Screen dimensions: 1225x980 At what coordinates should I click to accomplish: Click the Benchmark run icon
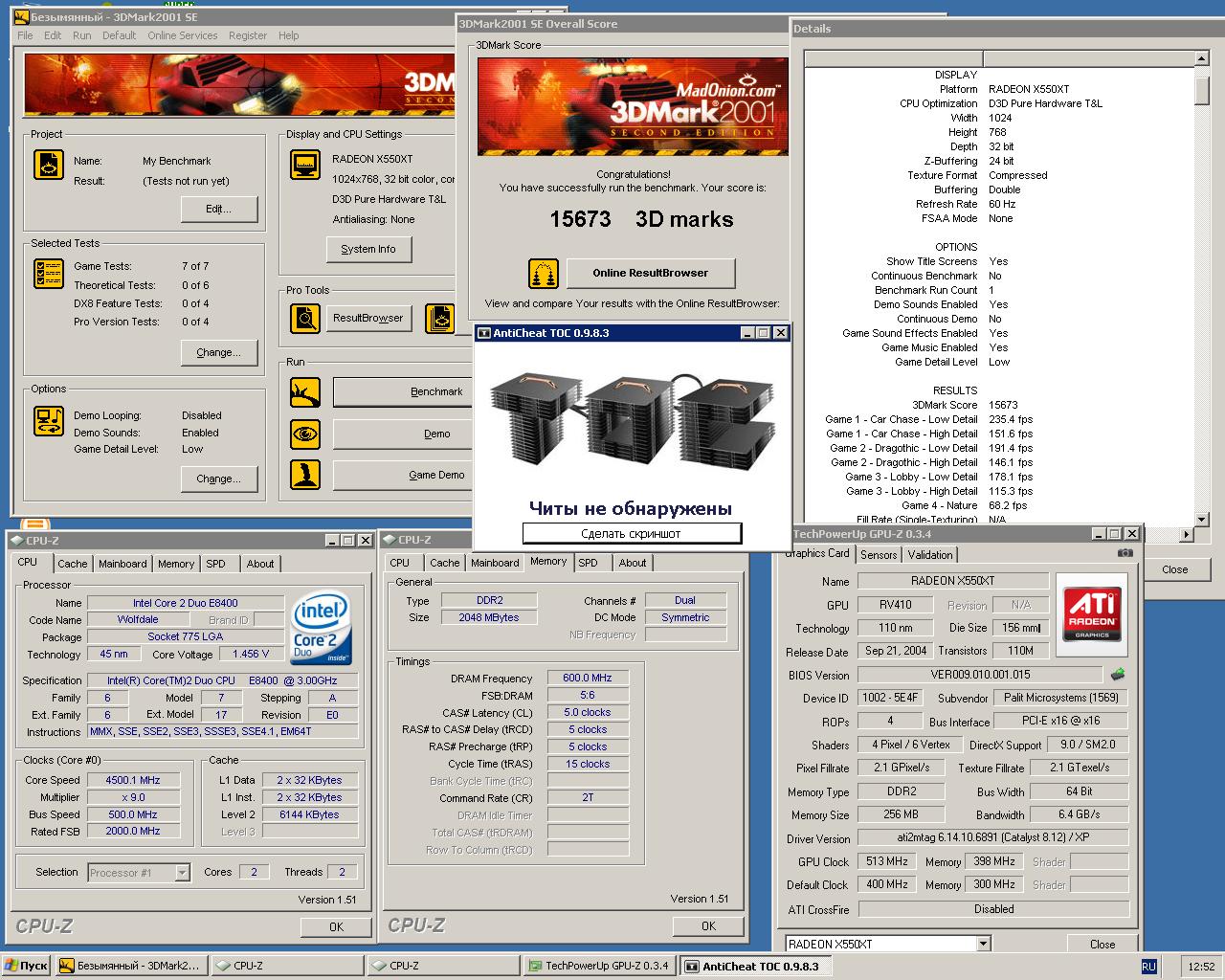coord(305,391)
